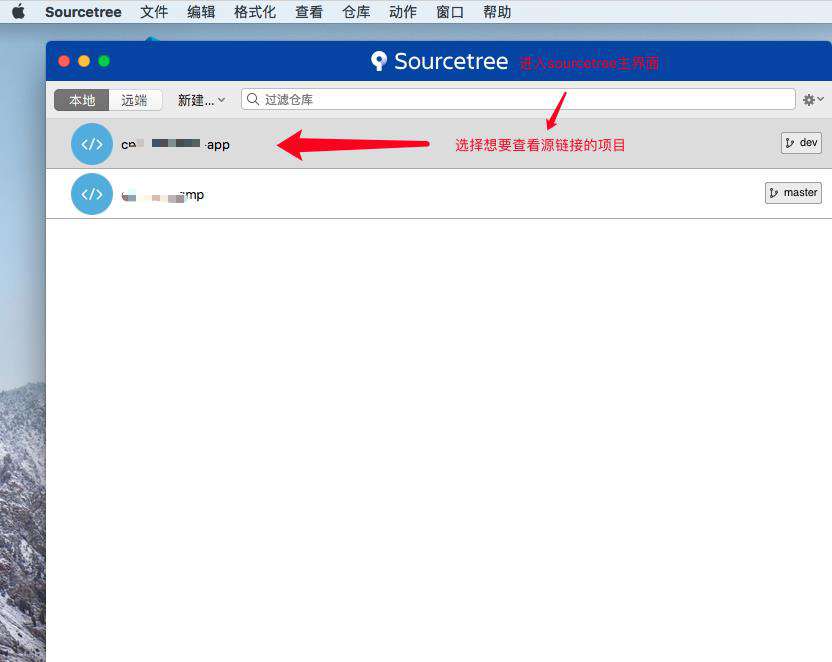Switch to the 远端 repositories tab
832x662 pixels.
135,100
